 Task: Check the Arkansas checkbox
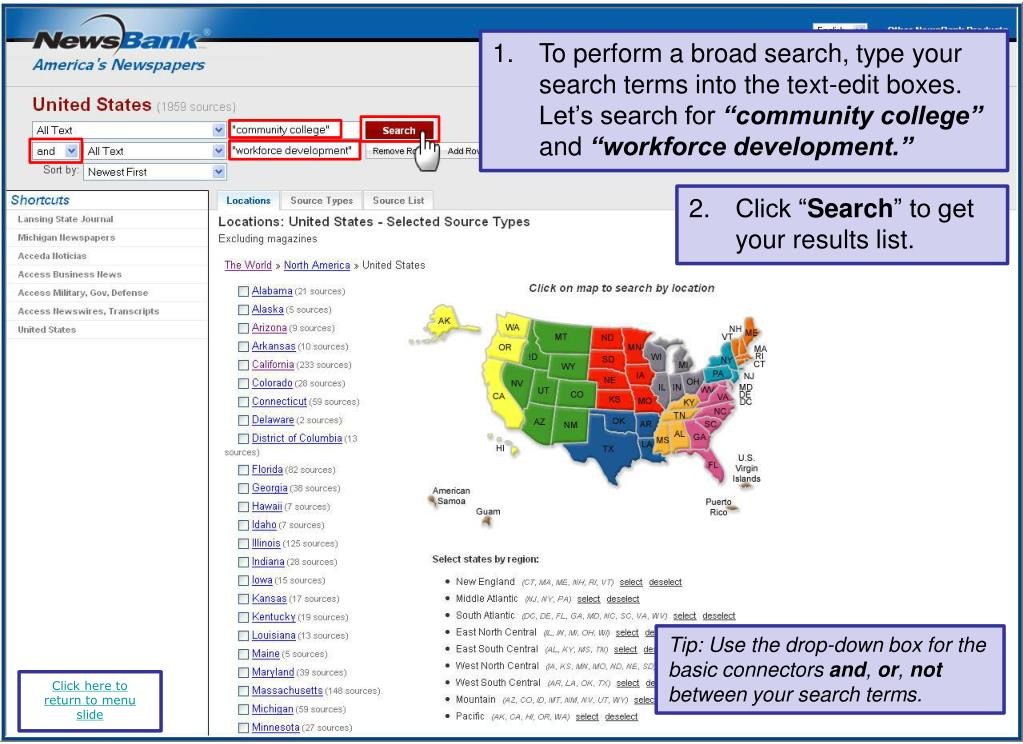click(243, 346)
